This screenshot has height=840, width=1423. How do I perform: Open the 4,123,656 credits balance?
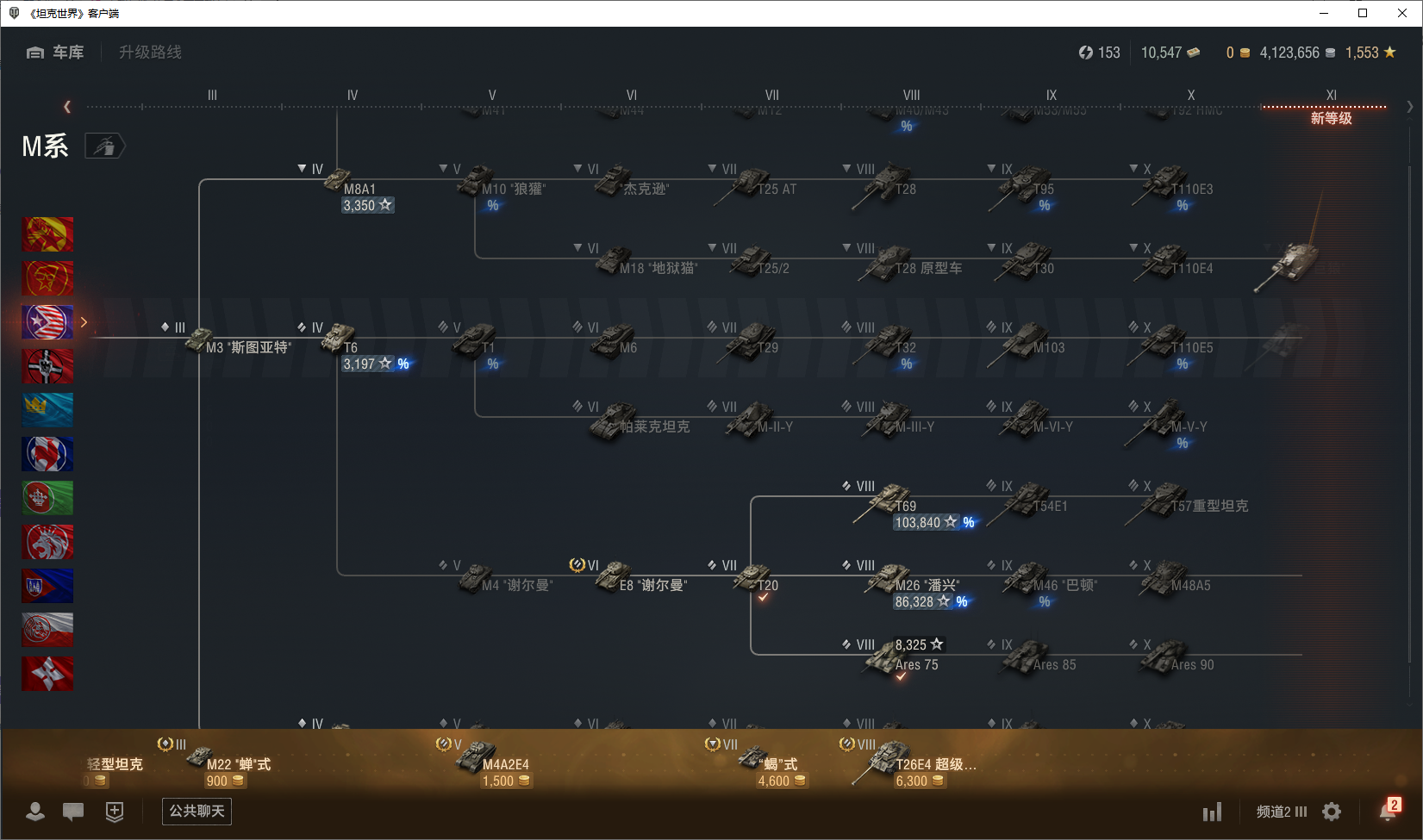[1297, 53]
